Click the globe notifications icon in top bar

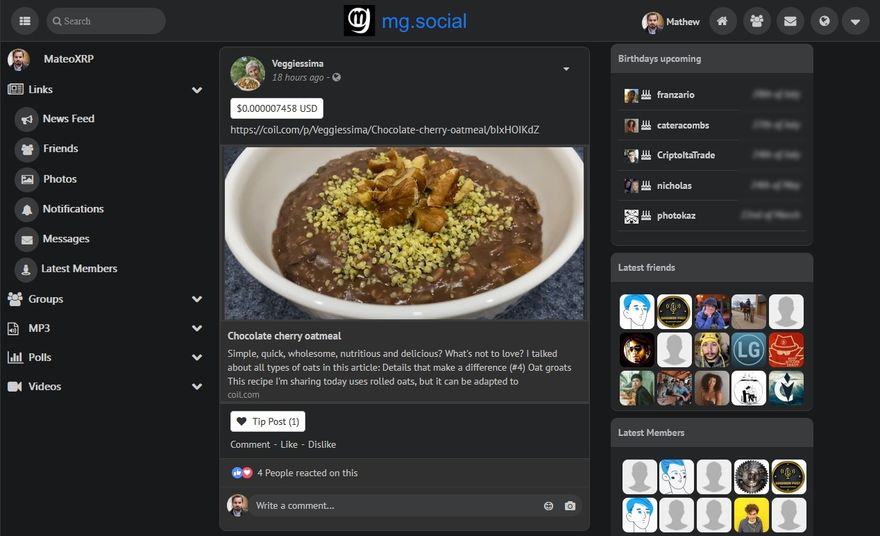(x=823, y=21)
